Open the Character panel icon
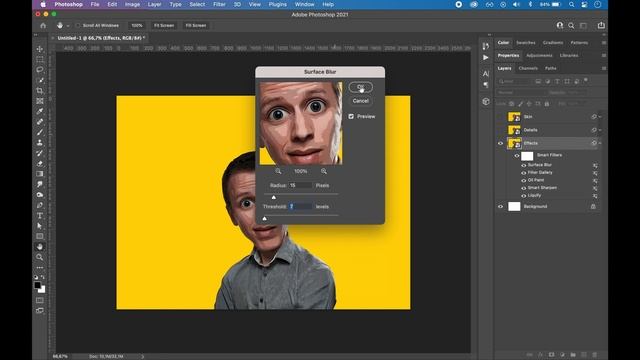640x360 pixels. [485, 73]
